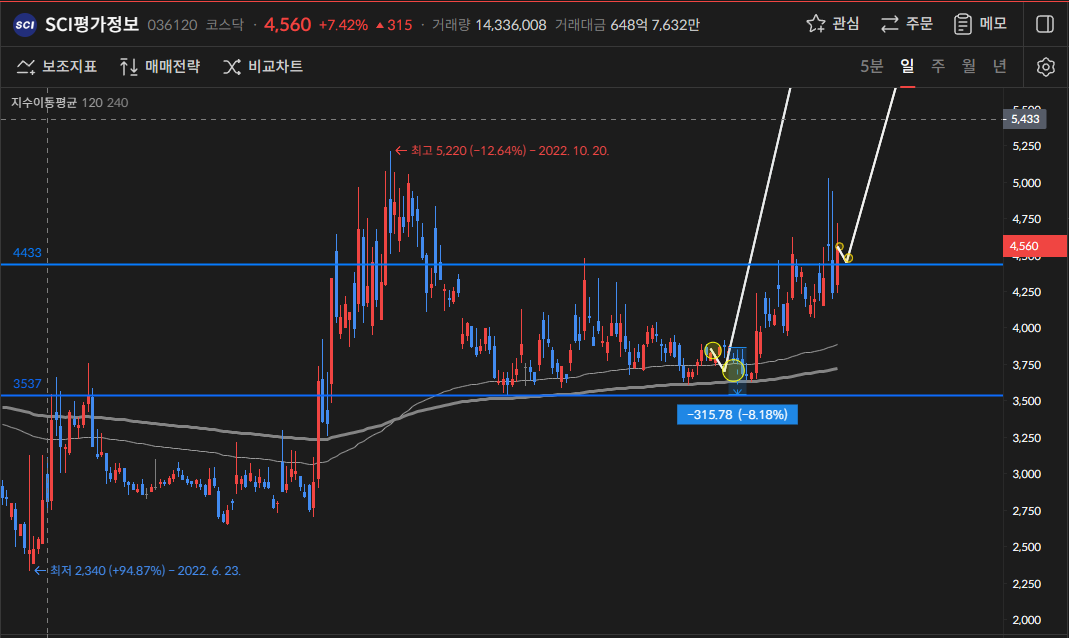Open 보조지표 indicators menu
The width and height of the screenshot is (1069, 638).
pos(57,66)
